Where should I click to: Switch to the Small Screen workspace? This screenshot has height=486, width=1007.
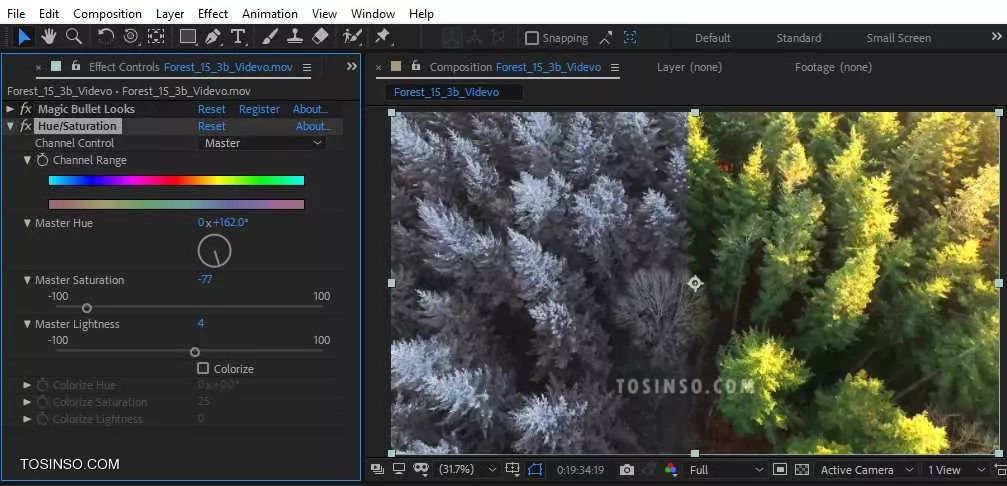(x=898, y=38)
